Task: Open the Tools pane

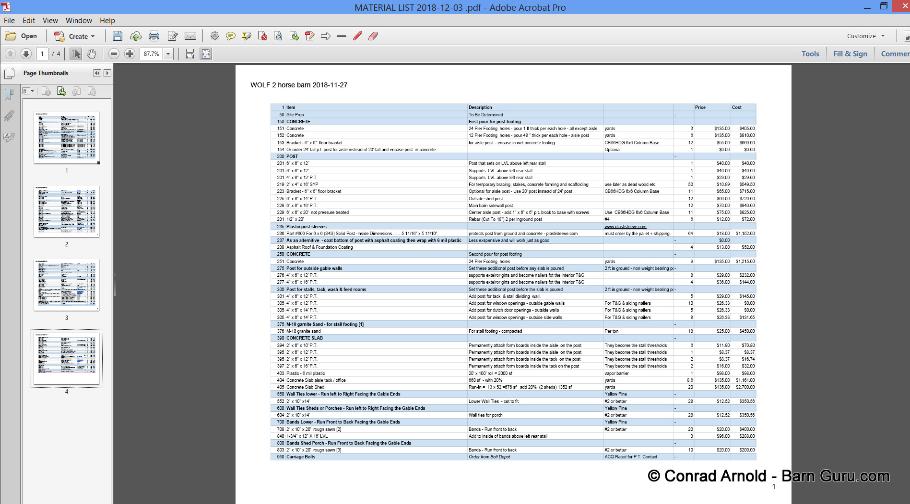Action: point(810,53)
